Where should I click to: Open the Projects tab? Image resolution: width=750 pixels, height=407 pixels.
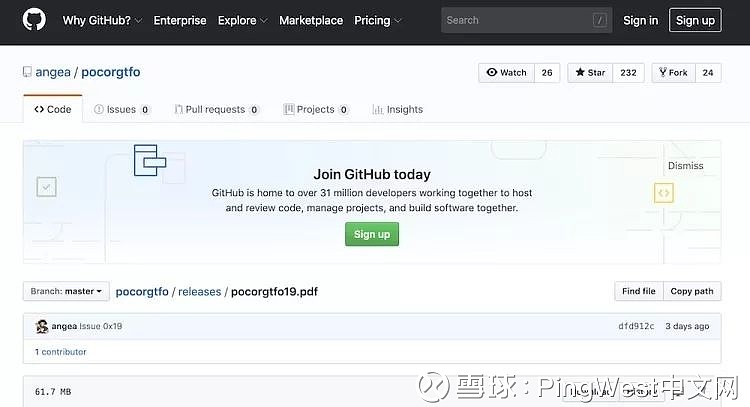[x=316, y=110]
